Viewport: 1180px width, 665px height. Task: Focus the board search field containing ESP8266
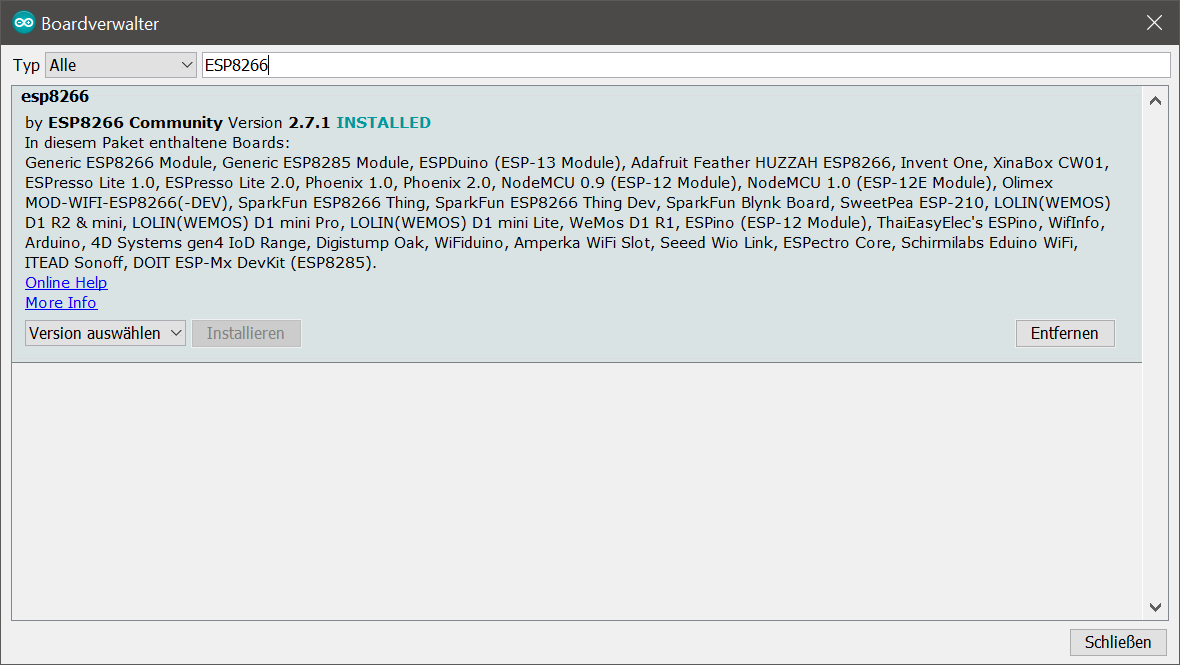[686, 65]
